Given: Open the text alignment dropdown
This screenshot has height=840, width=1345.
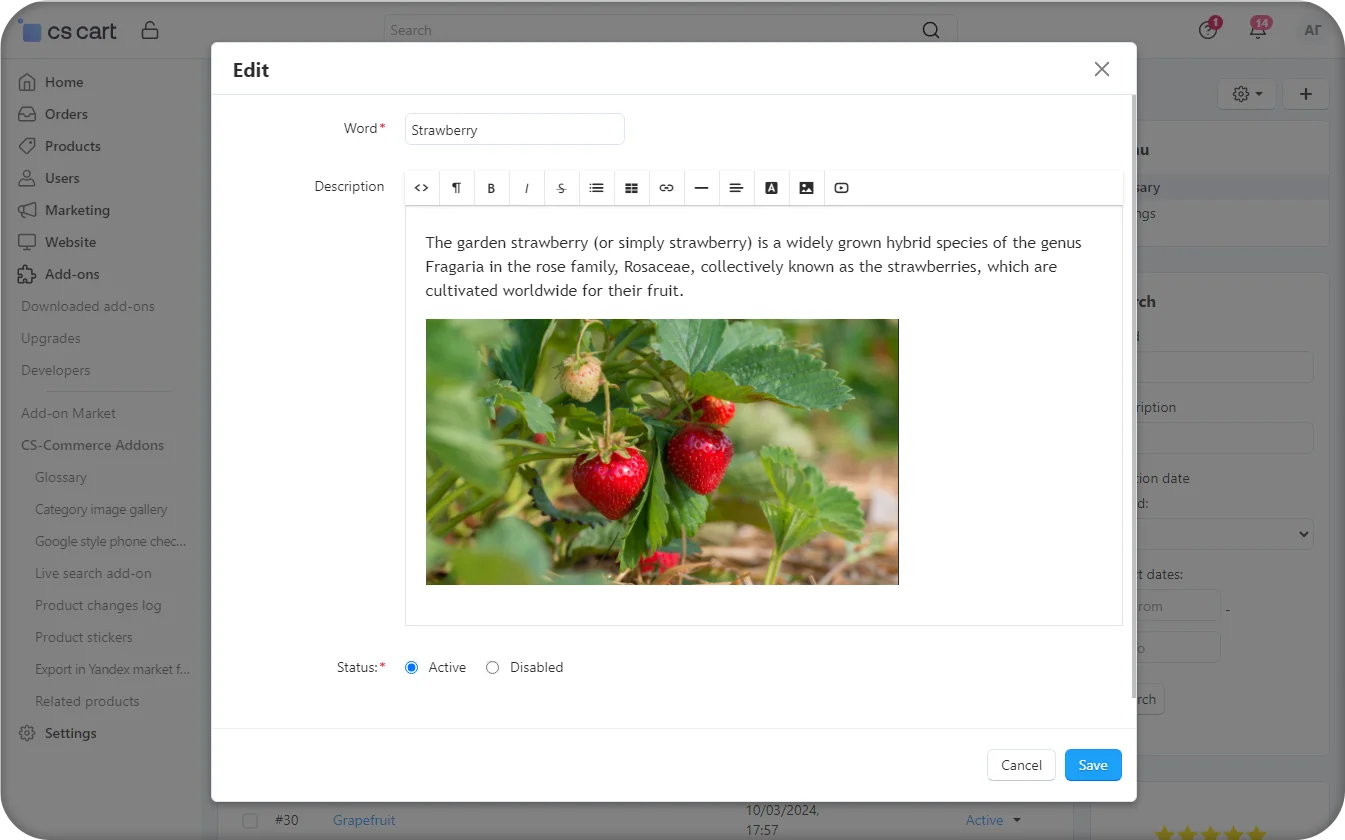Looking at the screenshot, I should (736, 188).
